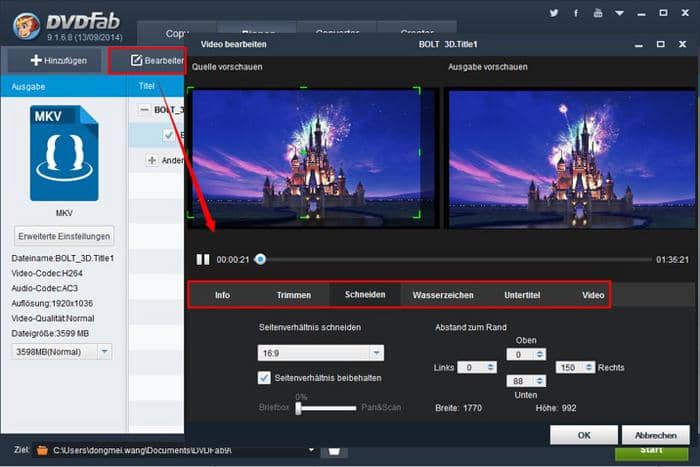
Task: Click the Briefbox Pan&Scan slider handle
Action: tap(298, 408)
